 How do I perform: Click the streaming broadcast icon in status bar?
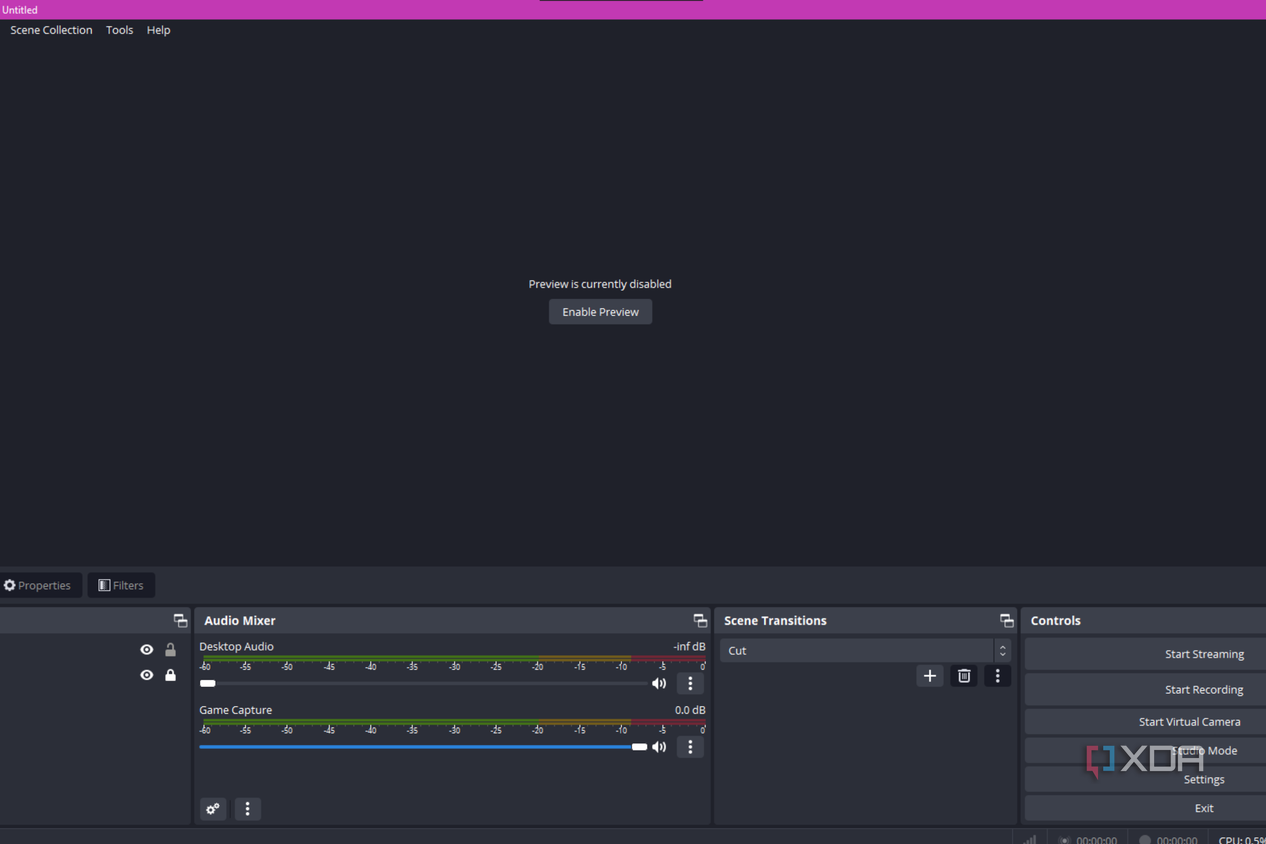pyautogui.click(x=1065, y=840)
